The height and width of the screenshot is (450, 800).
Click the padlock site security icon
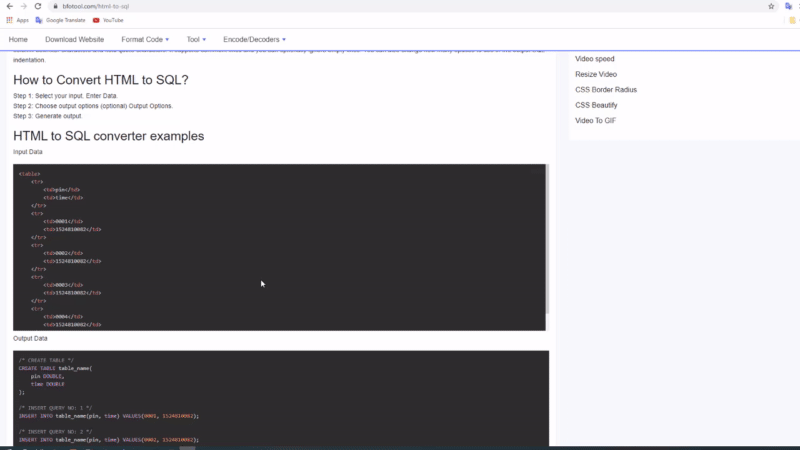(56, 6)
